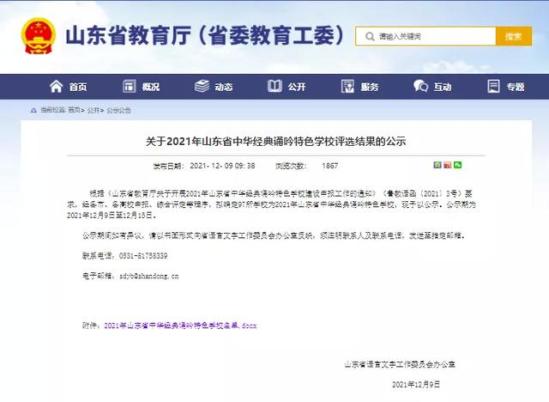Image resolution: width=549 pixels, height=402 pixels.
Task: Click the house icon beside 首页
Action: [x=56, y=86]
